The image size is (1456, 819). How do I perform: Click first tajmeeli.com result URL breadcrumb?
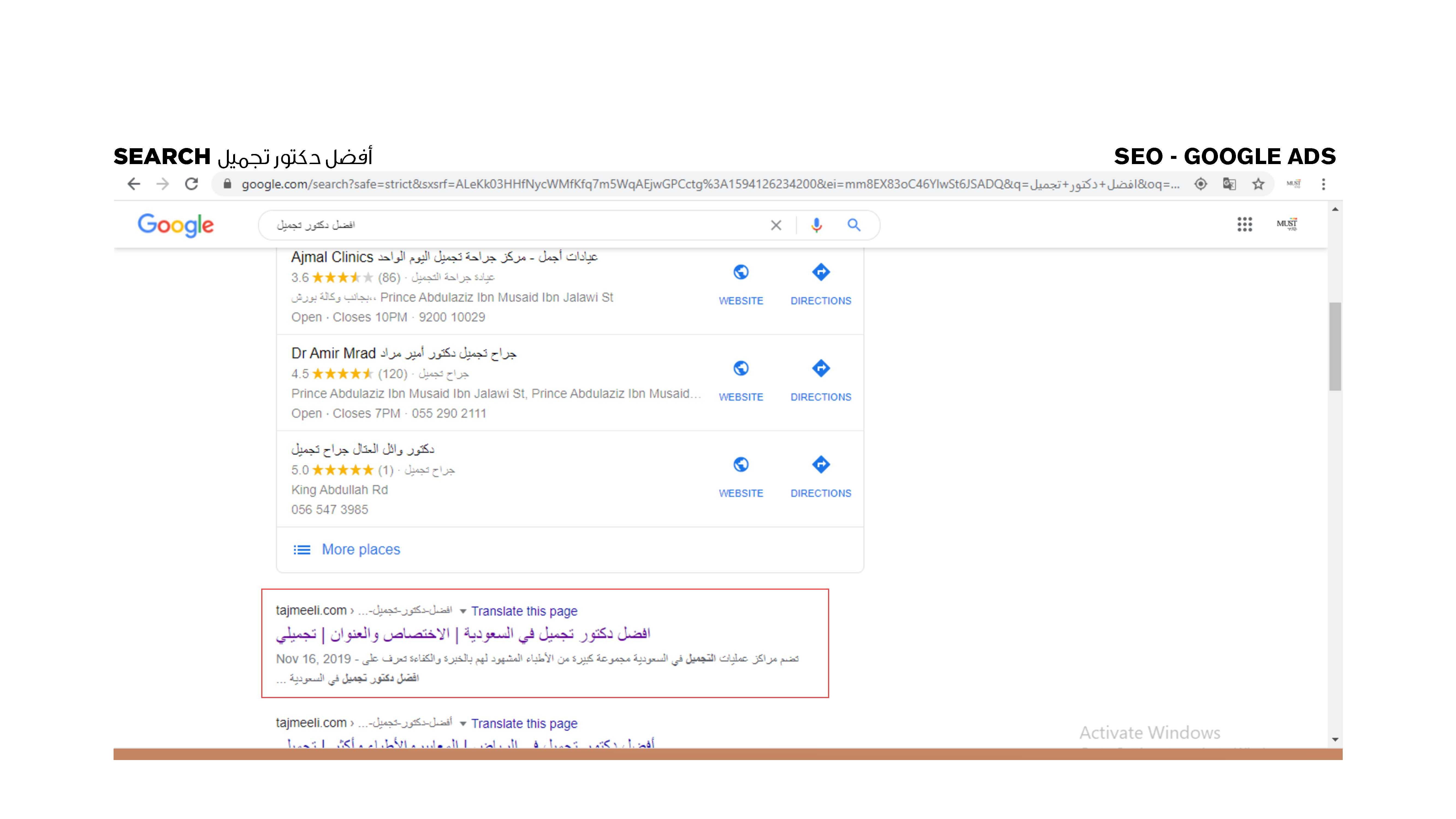(363, 611)
